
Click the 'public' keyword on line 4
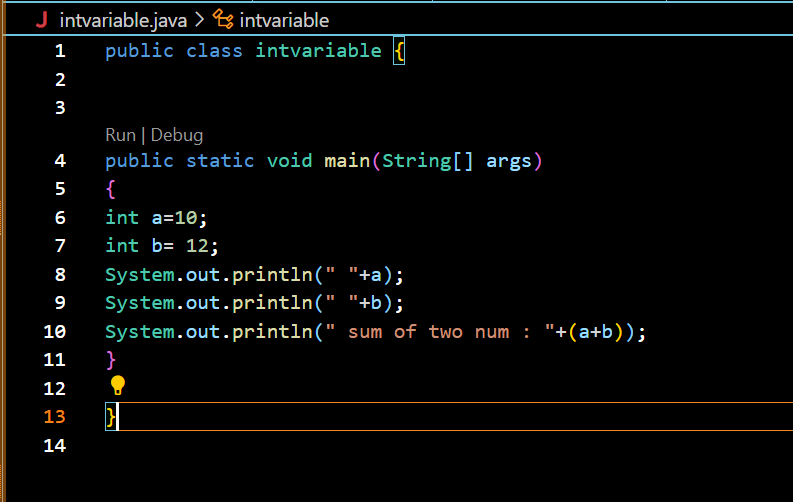(x=139, y=162)
